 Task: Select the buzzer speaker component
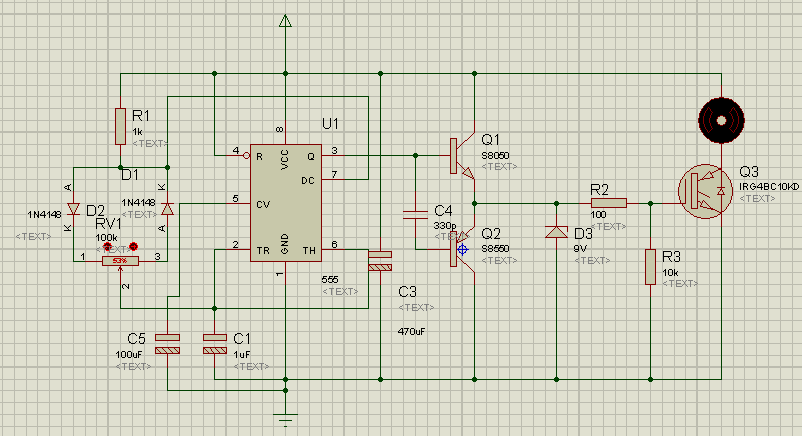point(721,120)
